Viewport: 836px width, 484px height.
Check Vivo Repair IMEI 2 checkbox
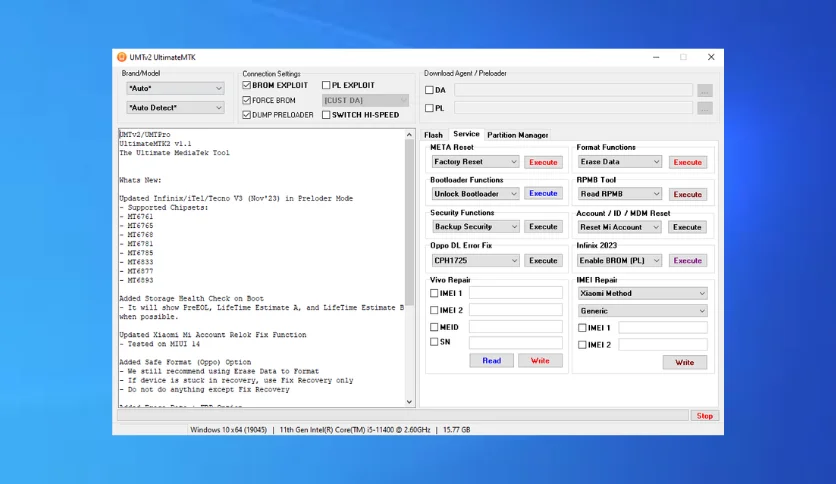tap(434, 310)
